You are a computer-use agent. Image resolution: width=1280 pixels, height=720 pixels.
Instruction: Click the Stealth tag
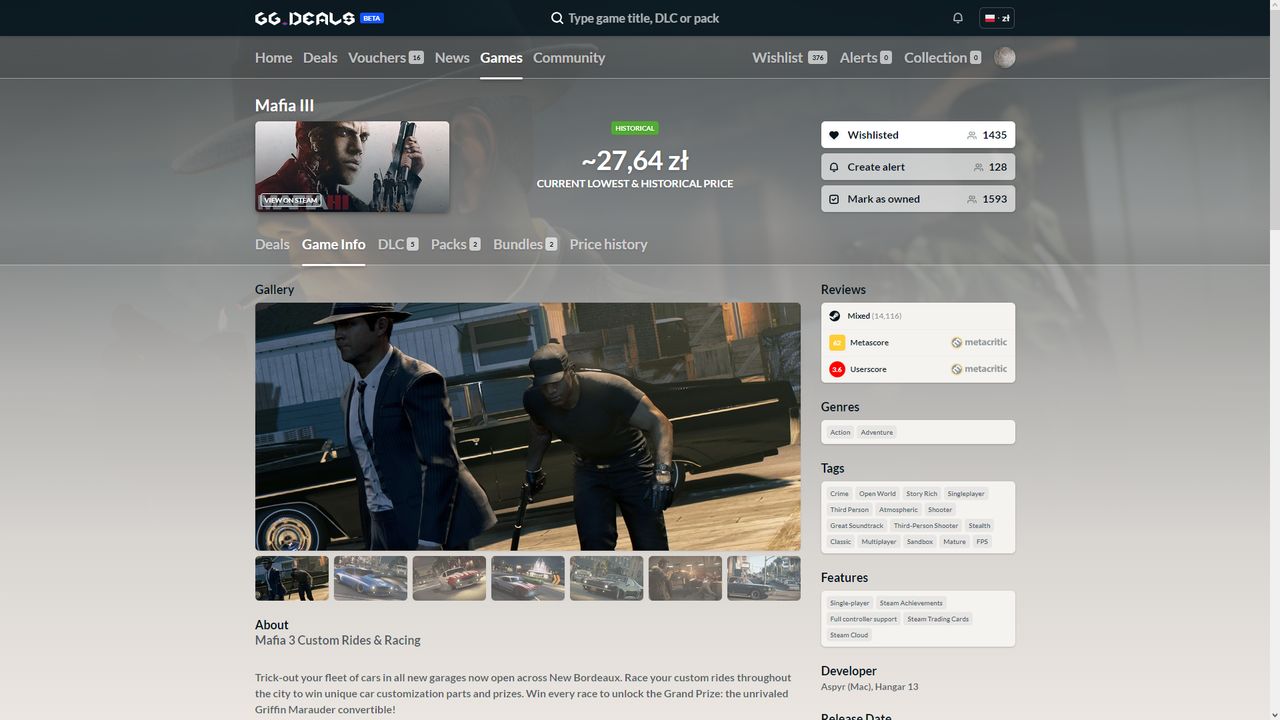(x=979, y=526)
